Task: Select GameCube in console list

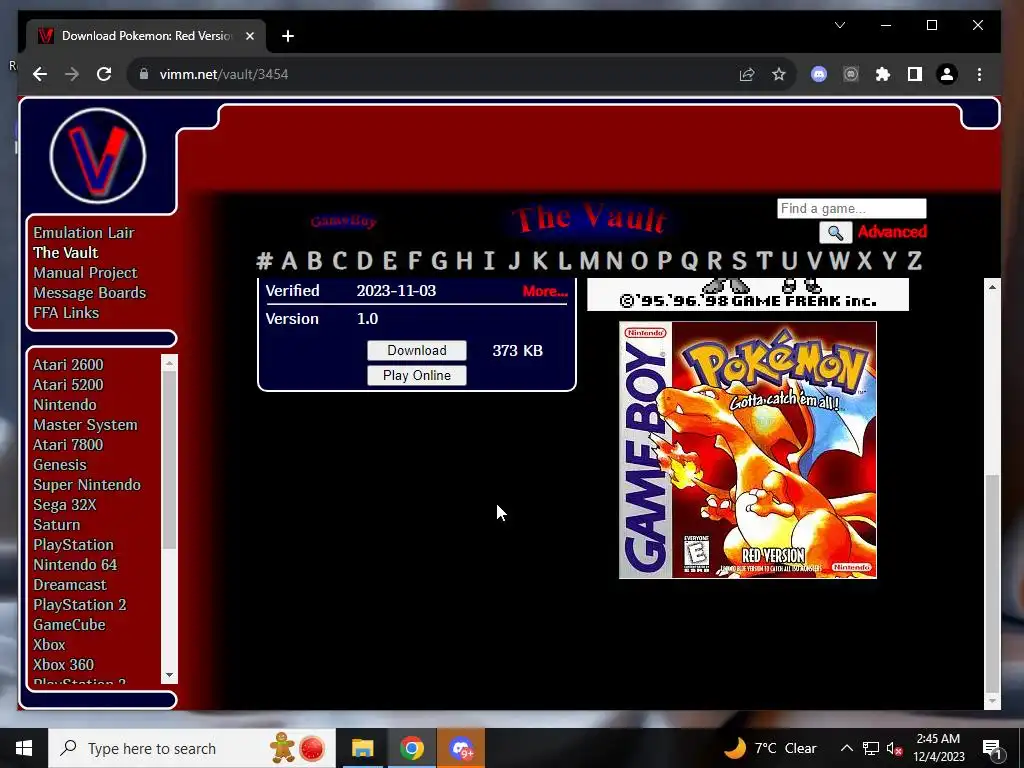Action: pos(69,625)
